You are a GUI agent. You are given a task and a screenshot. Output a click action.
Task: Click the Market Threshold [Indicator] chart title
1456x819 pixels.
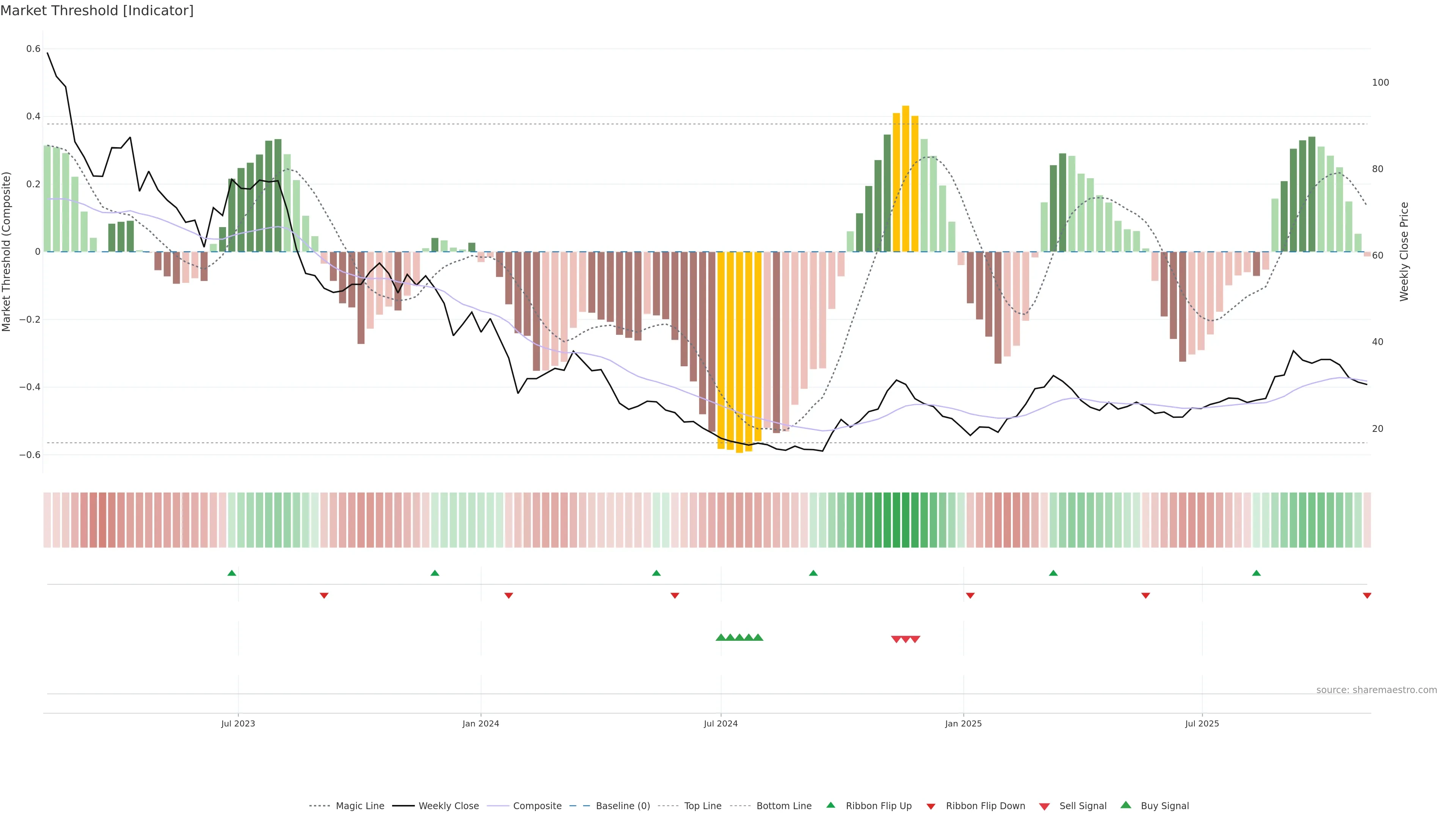[97, 11]
